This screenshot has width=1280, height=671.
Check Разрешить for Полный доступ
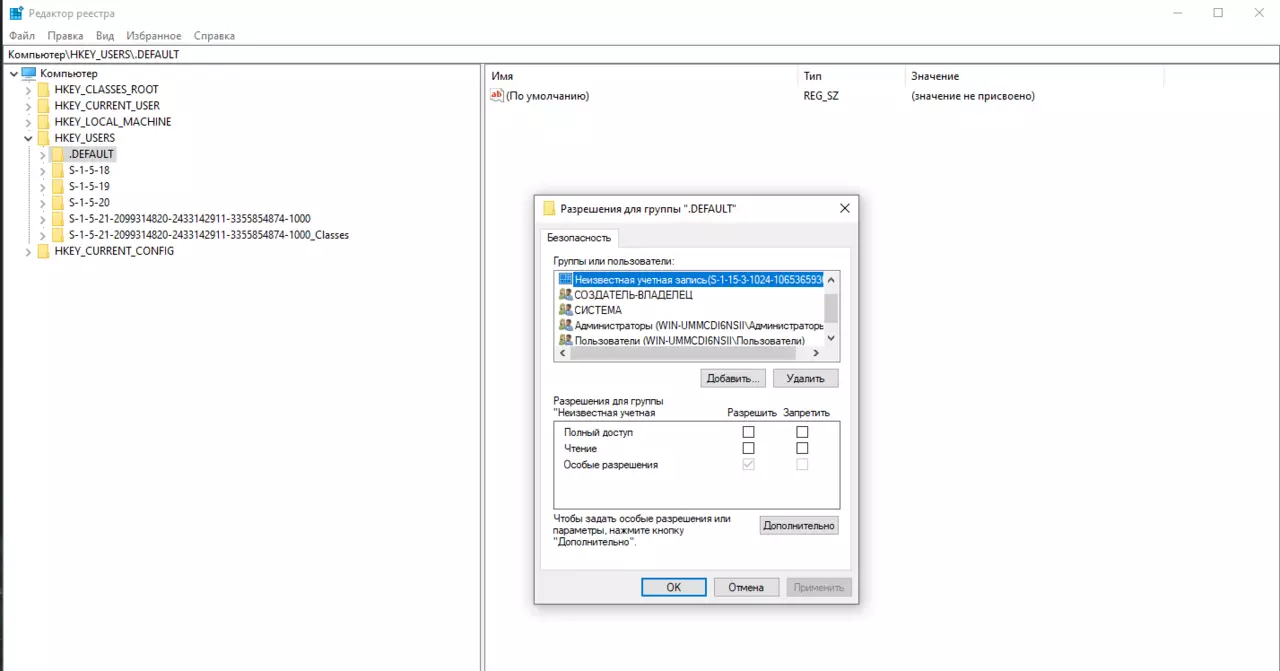(x=748, y=432)
